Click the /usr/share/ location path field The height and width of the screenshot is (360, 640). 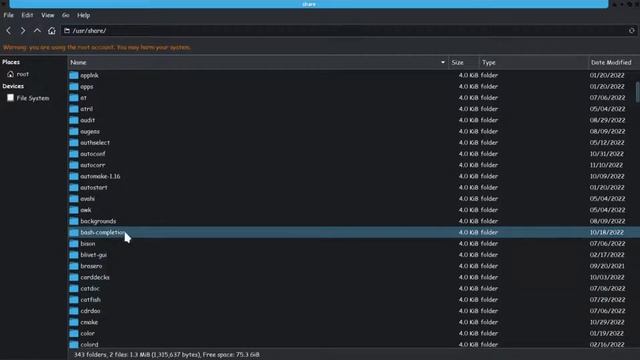point(348,31)
